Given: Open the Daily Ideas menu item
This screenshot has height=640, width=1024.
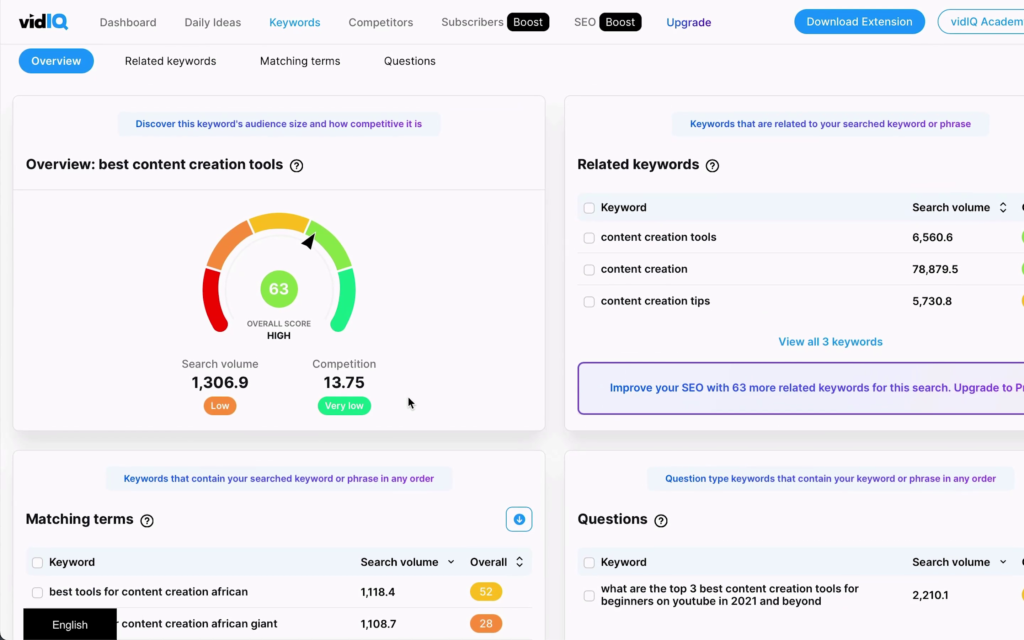Looking at the screenshot, I should [x=212, y=21].
